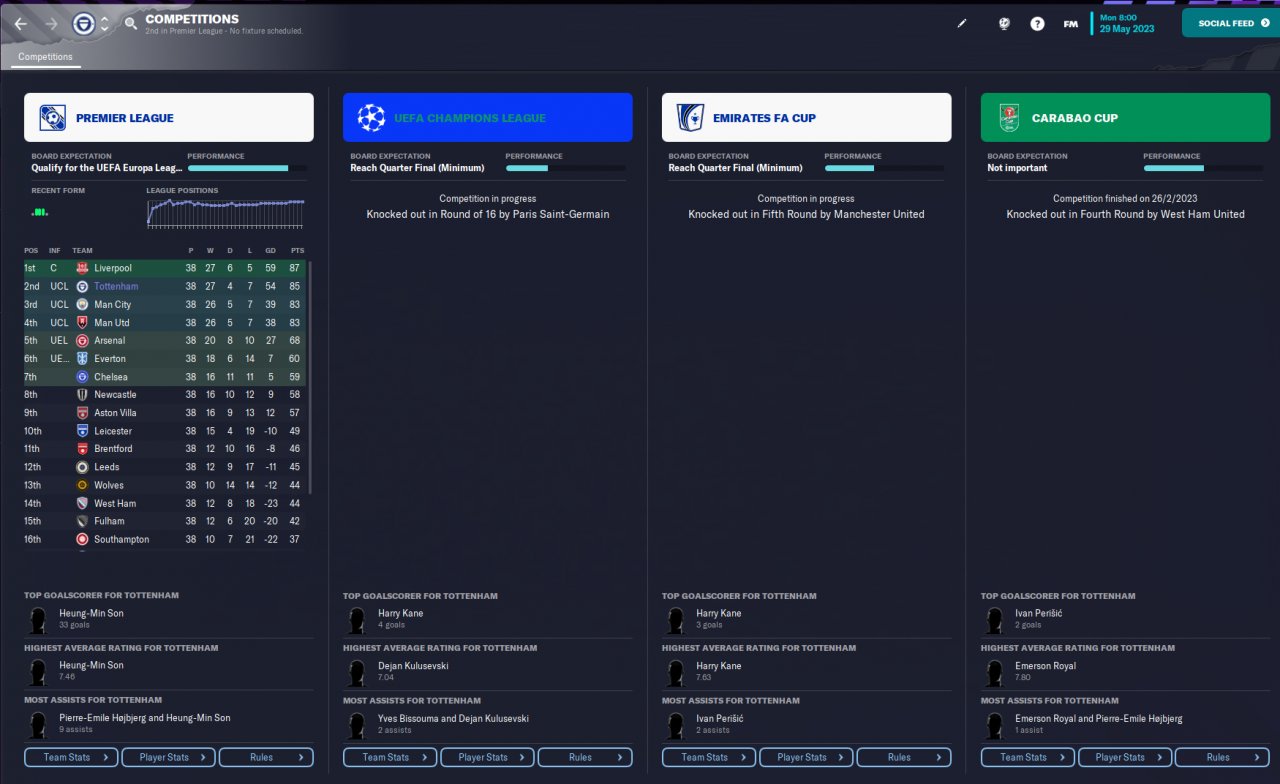
Task: Open the world globe icon
Action: coord(1004,23)
